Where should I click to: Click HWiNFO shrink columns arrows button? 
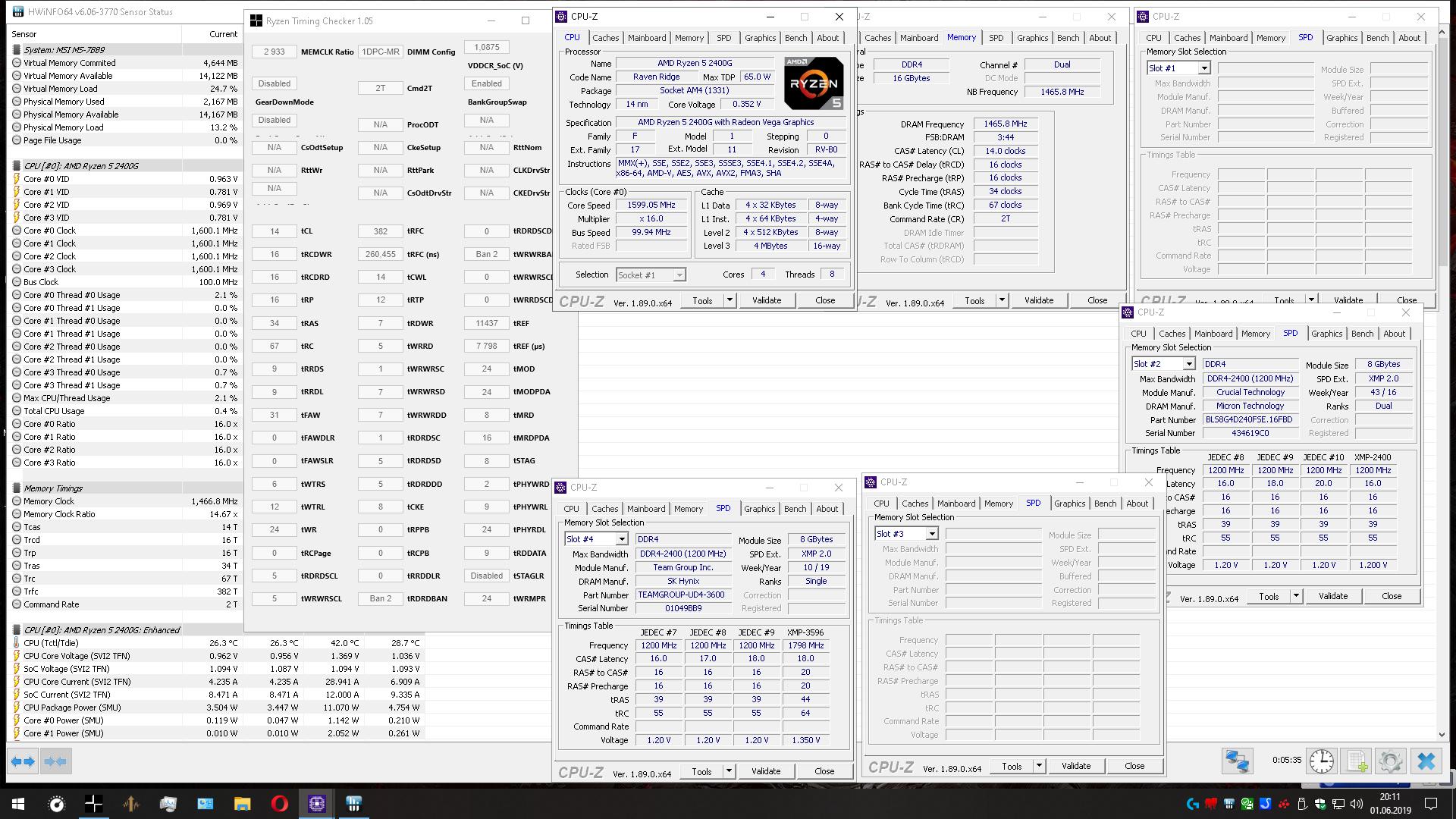(x=55, y=761)
